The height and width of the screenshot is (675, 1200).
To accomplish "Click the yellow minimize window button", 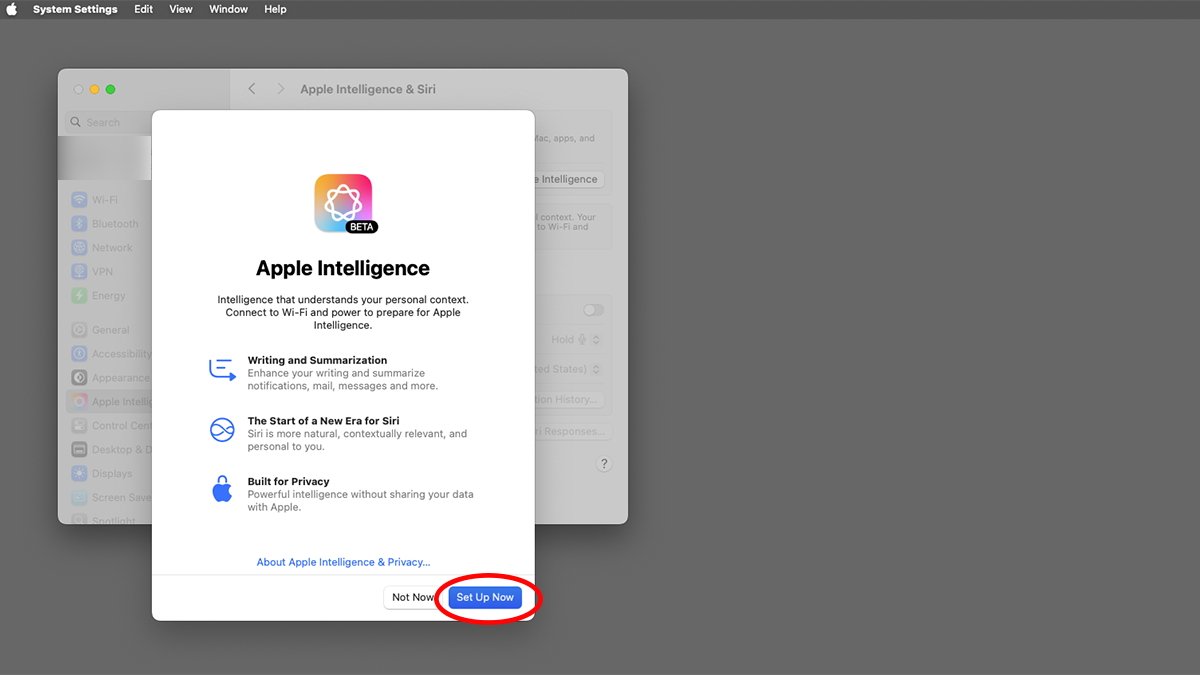I will [94, 89].
